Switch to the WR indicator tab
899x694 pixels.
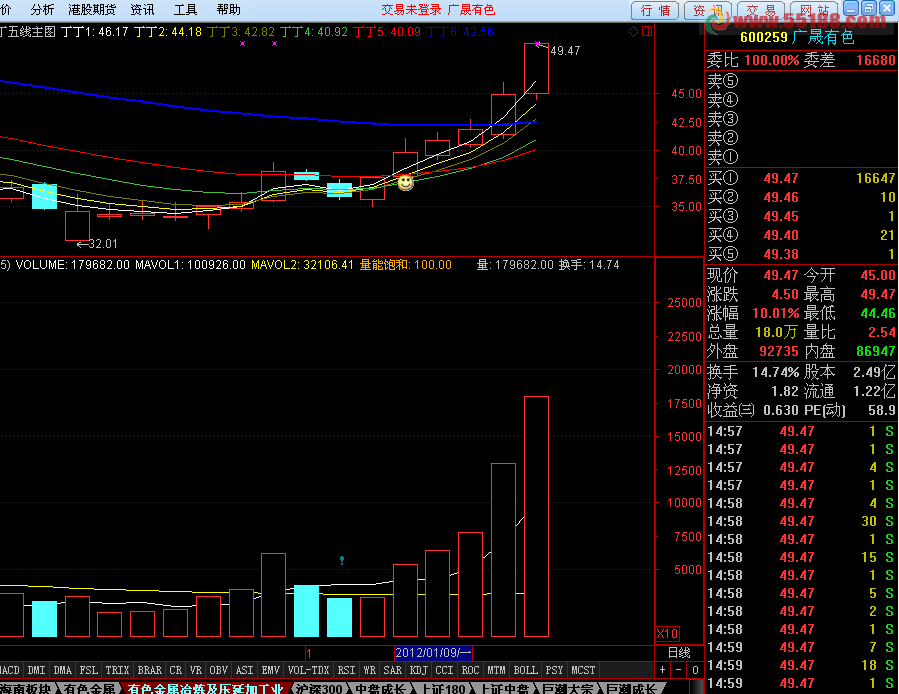click(x=370, y=670)
